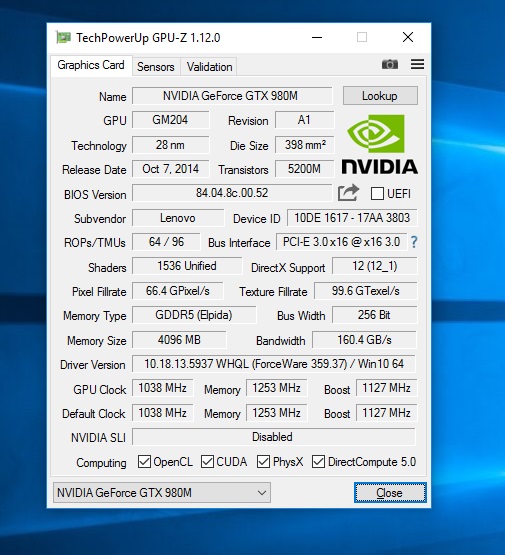Click the "NVIDIA SLI" label
Screen dimensions: 505x555
pyautogui.click(x=98, y=438)
